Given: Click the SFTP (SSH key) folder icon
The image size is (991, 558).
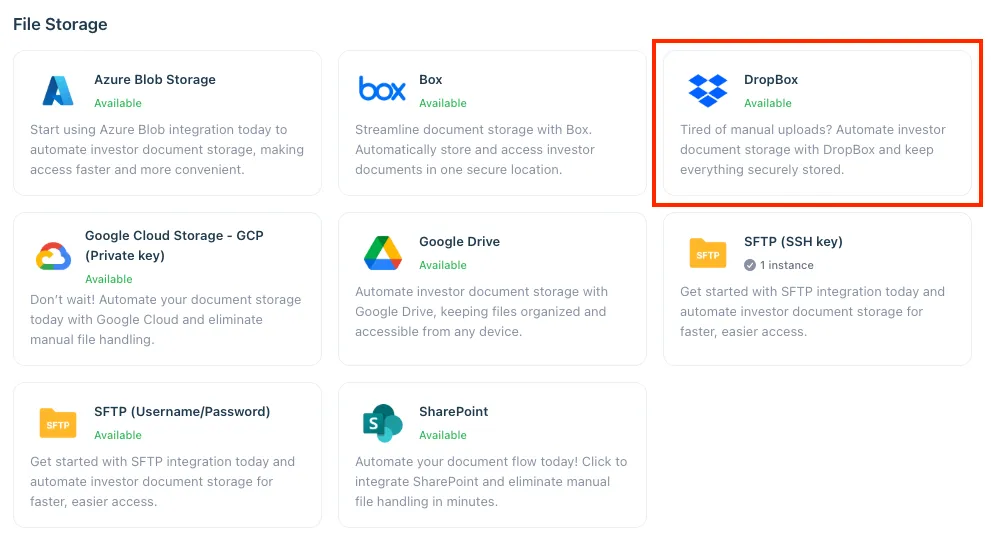Looking at the screenshot, I should tap(707, 253).
